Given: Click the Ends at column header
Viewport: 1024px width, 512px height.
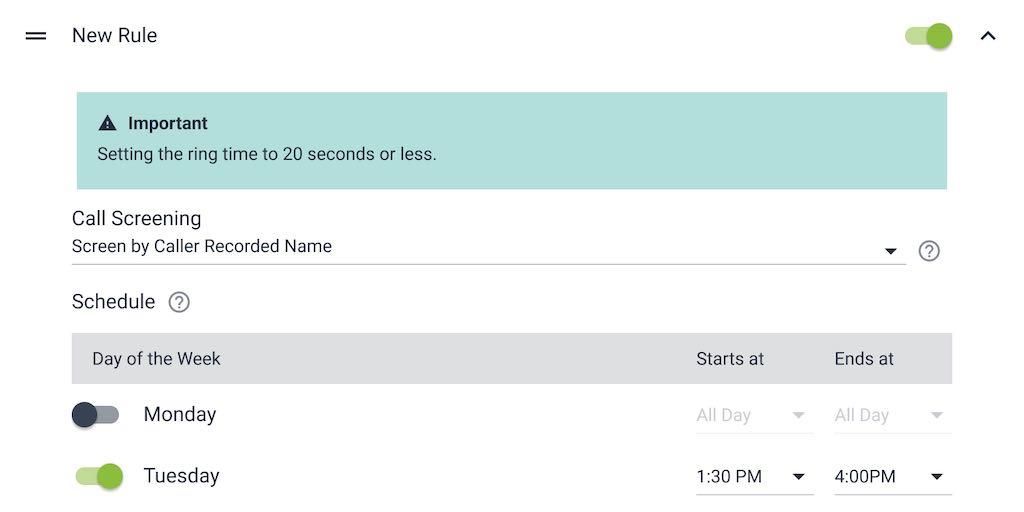Looking at the screenshot, I should [864, 359].
